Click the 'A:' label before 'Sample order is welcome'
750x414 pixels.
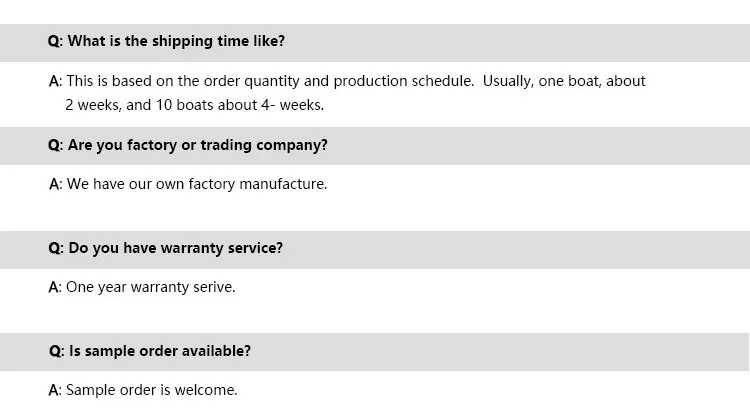[55, 390]
